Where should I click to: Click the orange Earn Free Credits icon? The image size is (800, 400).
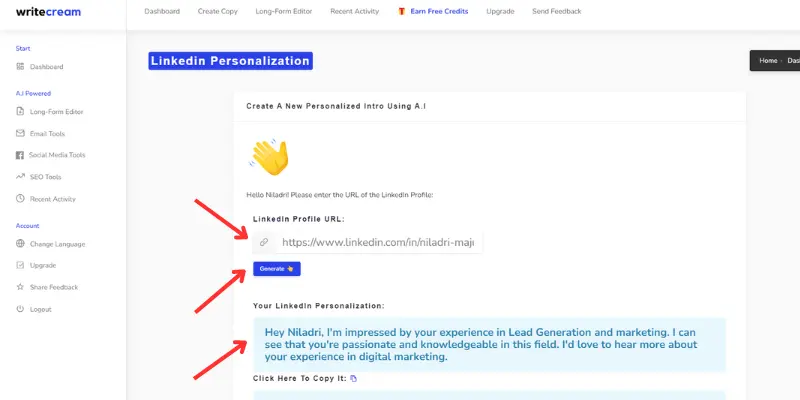tap(402, 11)
